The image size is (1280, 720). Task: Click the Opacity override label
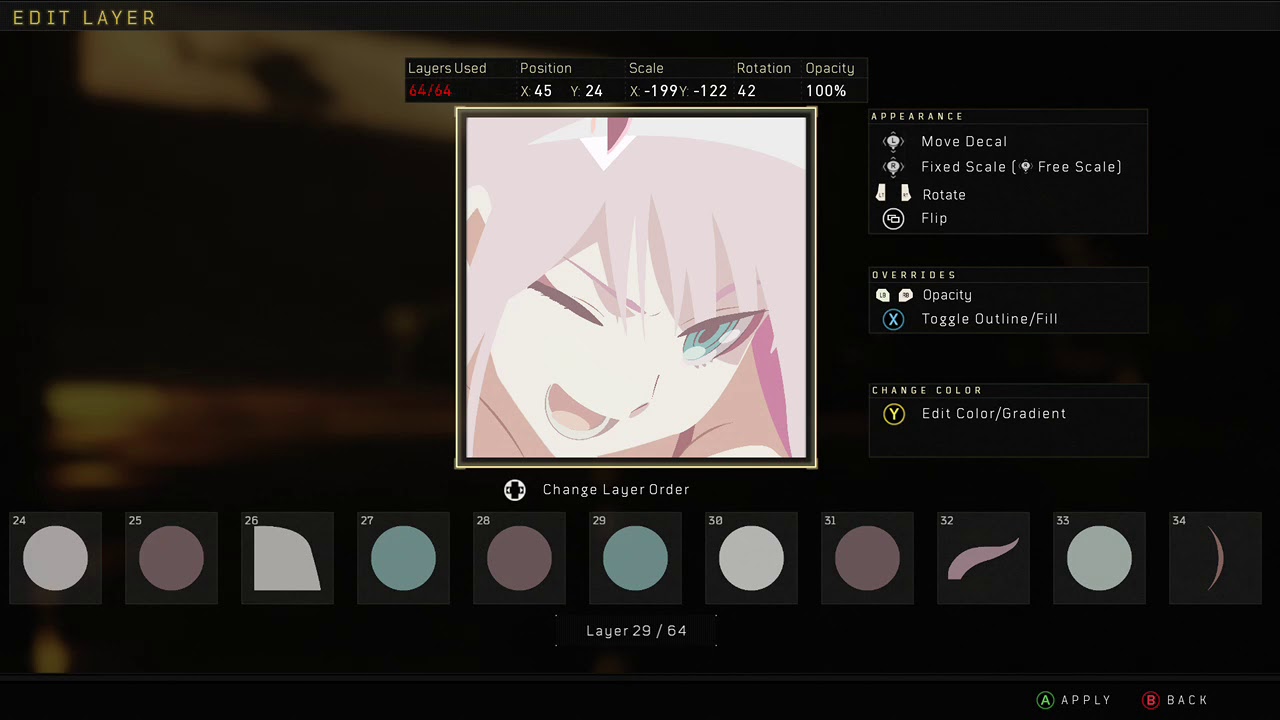tap(947, 295)
